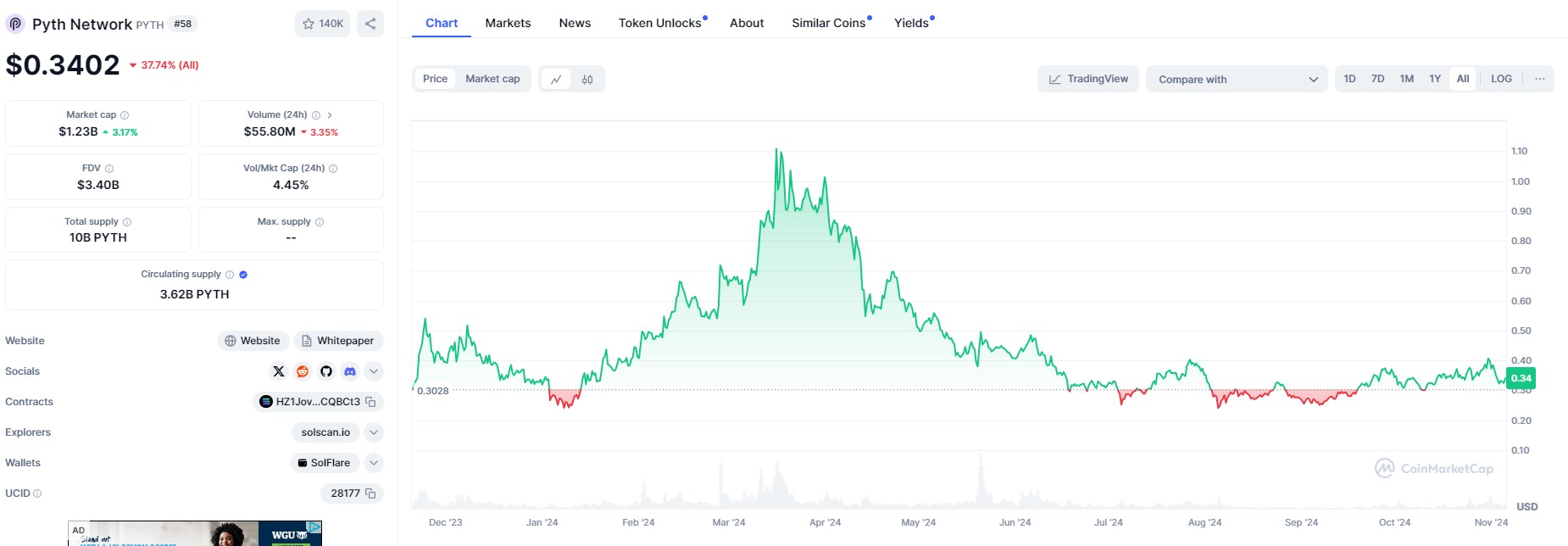Copy the UCID 28177 value
The image size is (1568, 546).
[370, 493]
